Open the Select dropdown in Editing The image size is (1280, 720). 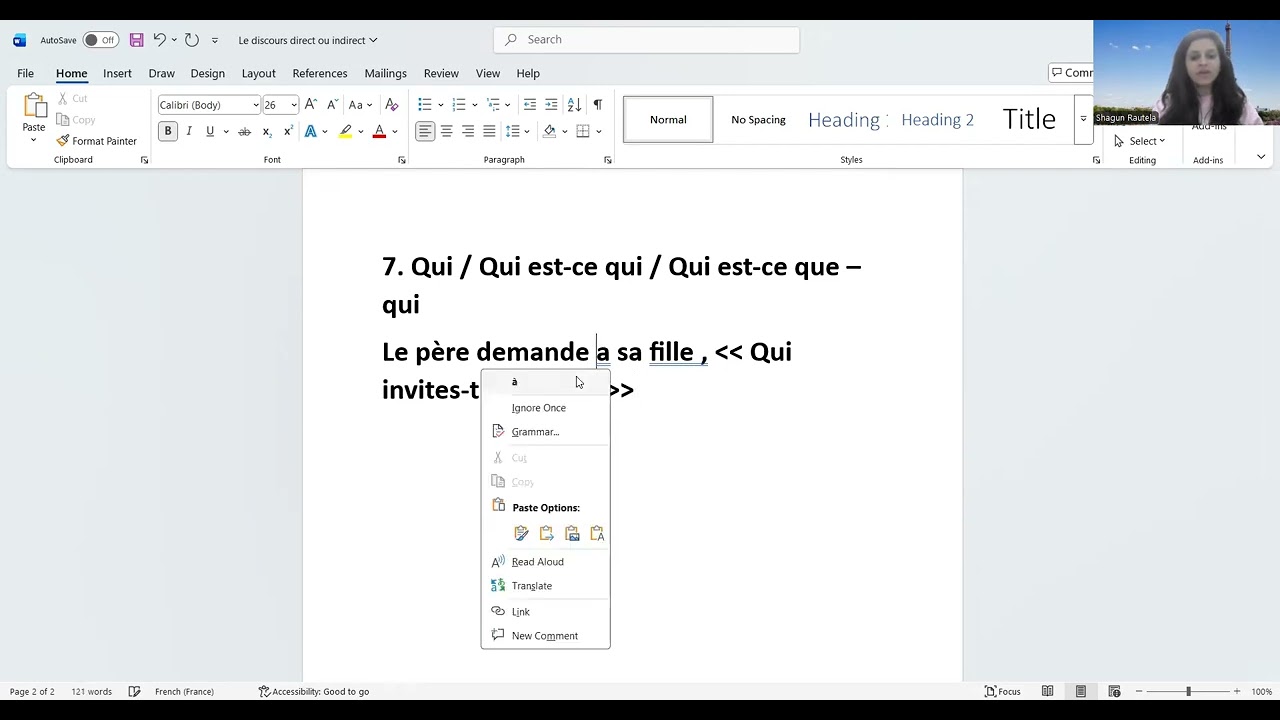point(1140,141)
